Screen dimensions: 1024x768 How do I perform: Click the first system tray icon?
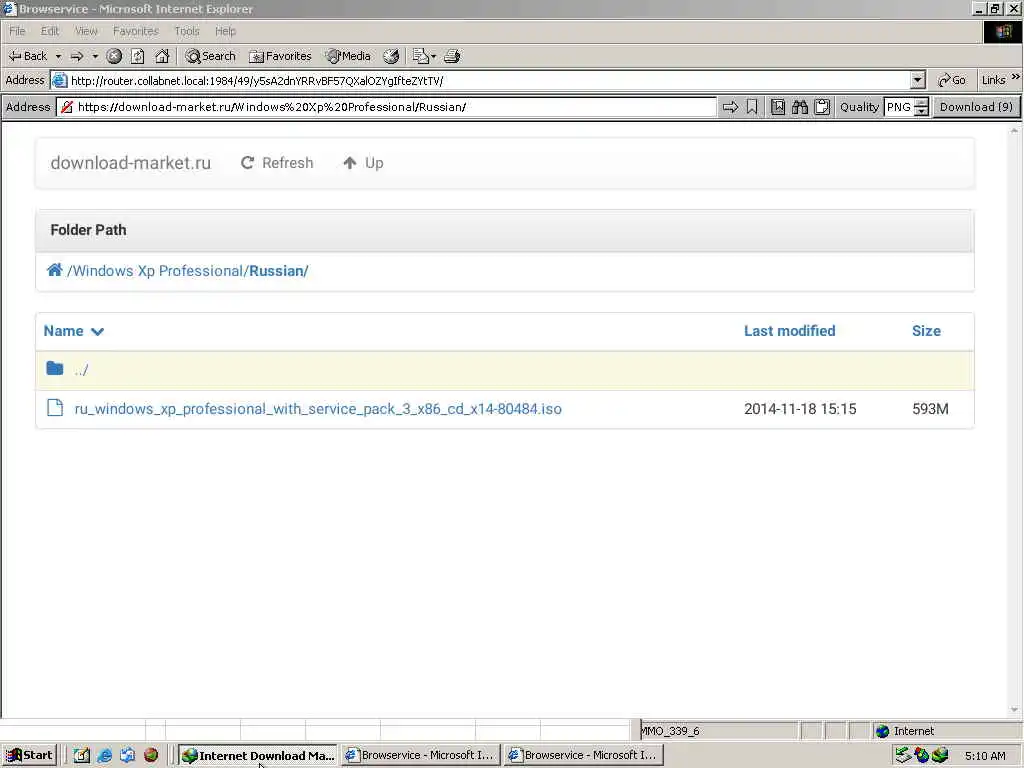coord(903,756)
